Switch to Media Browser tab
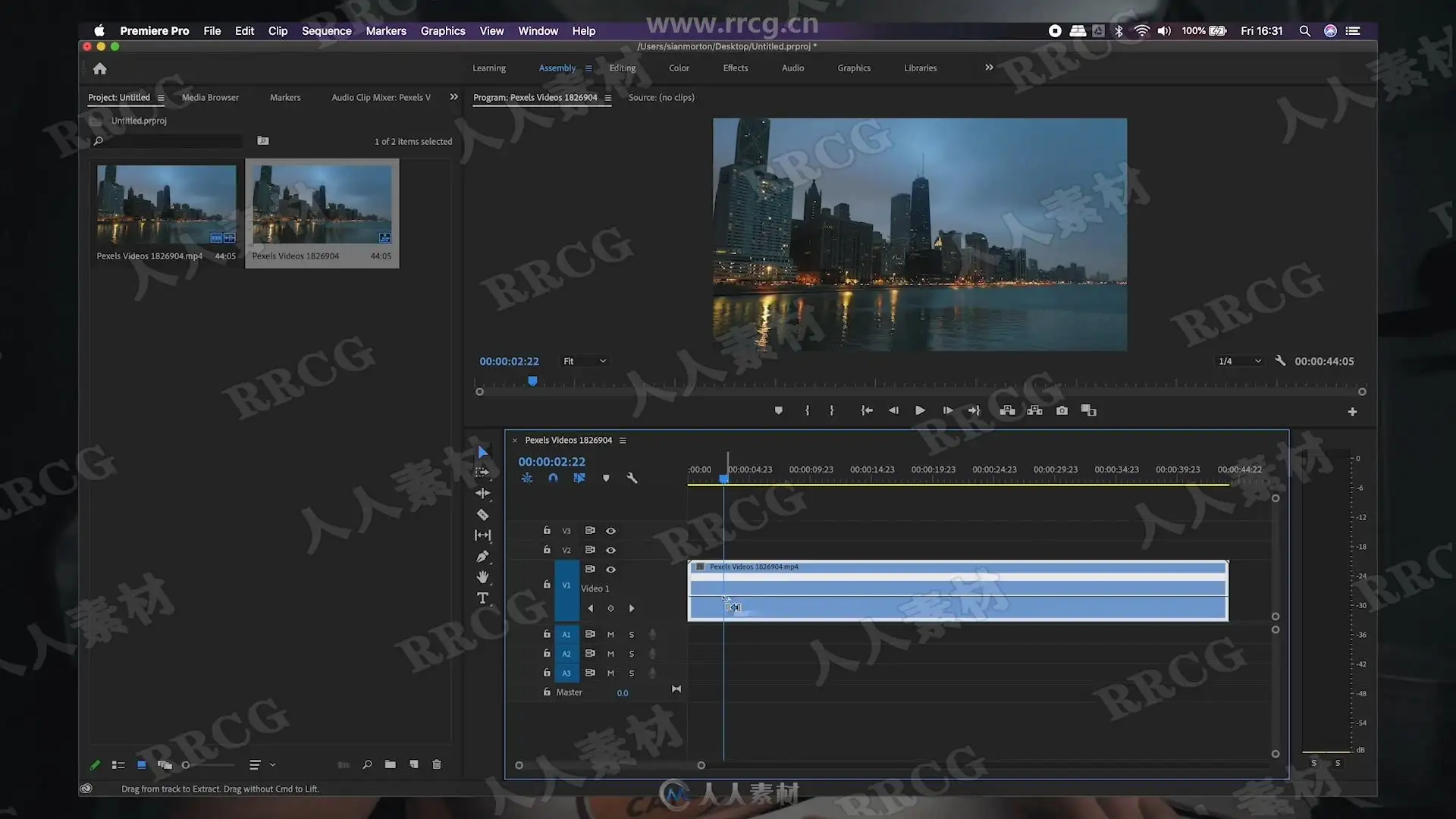Viewport: 1456px width, 819px height. coord(210,97)
